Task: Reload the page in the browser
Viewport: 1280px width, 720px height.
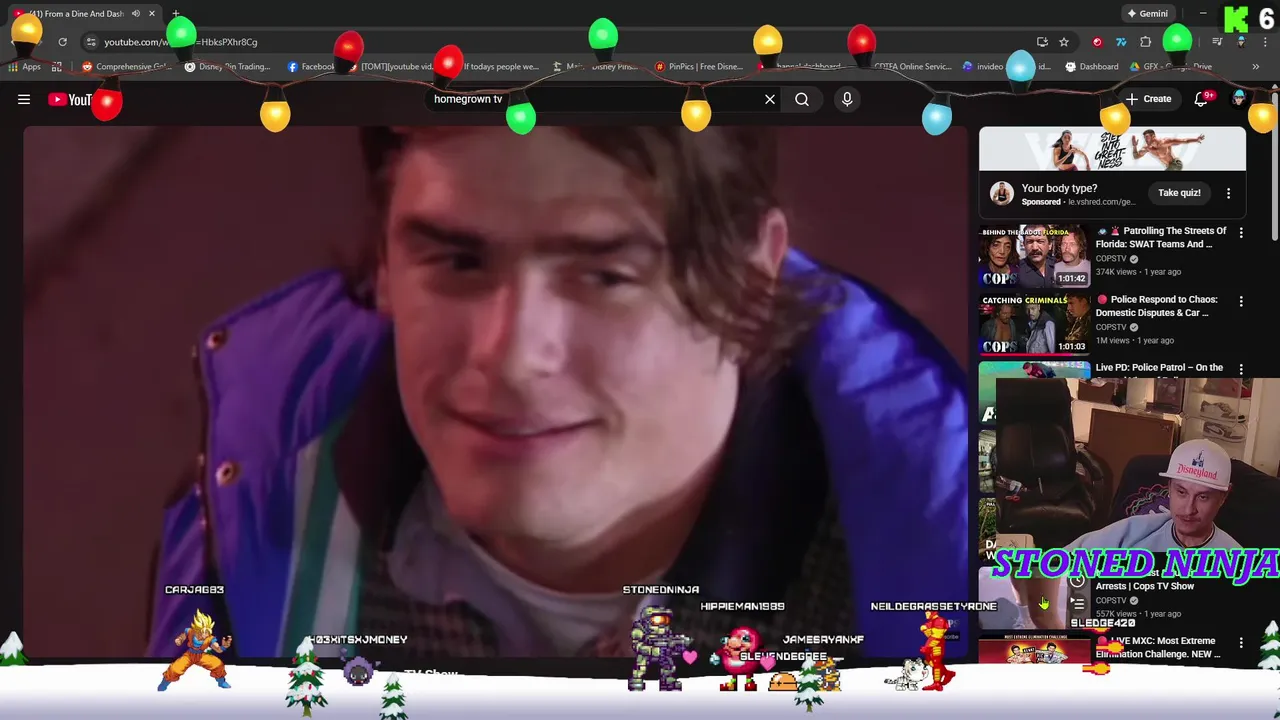Action: pos(62,42)
